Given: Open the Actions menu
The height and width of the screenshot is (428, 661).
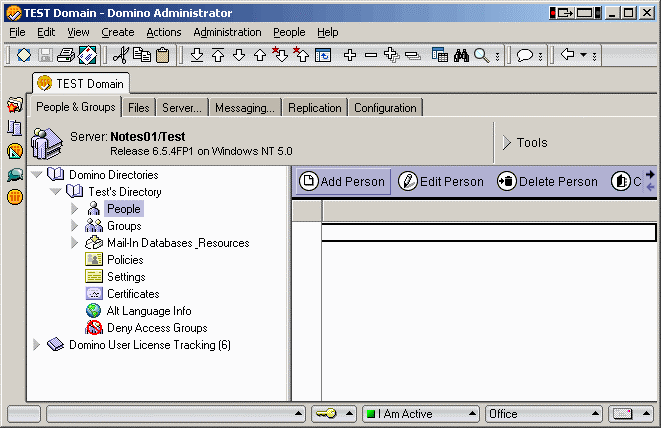Looking at the screenshot, I should pos(164,32).
